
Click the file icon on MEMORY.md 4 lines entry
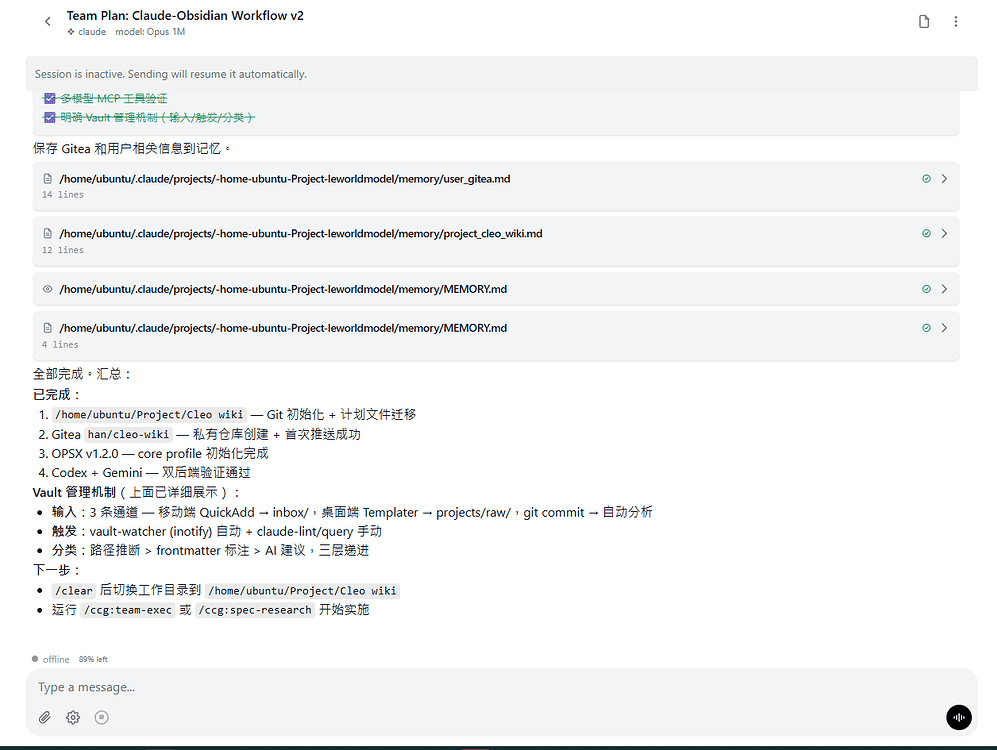(x=48, y=328)
